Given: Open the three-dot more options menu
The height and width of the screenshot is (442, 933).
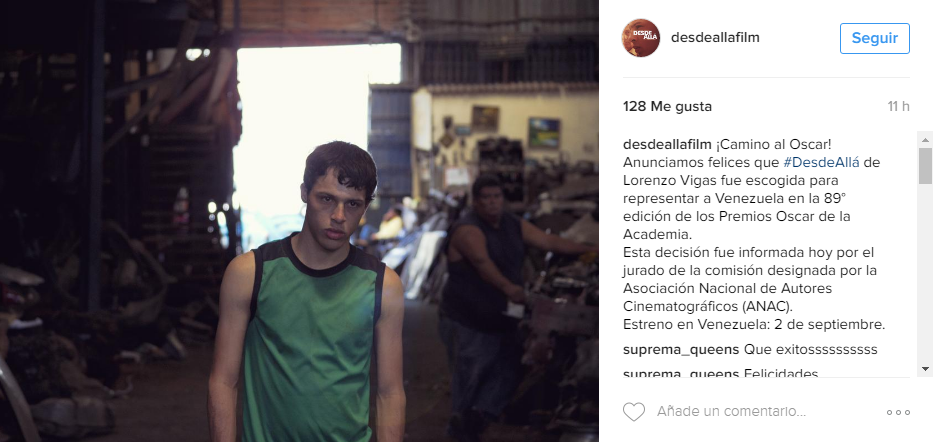Looking at the screenshot, I should 898,412.
